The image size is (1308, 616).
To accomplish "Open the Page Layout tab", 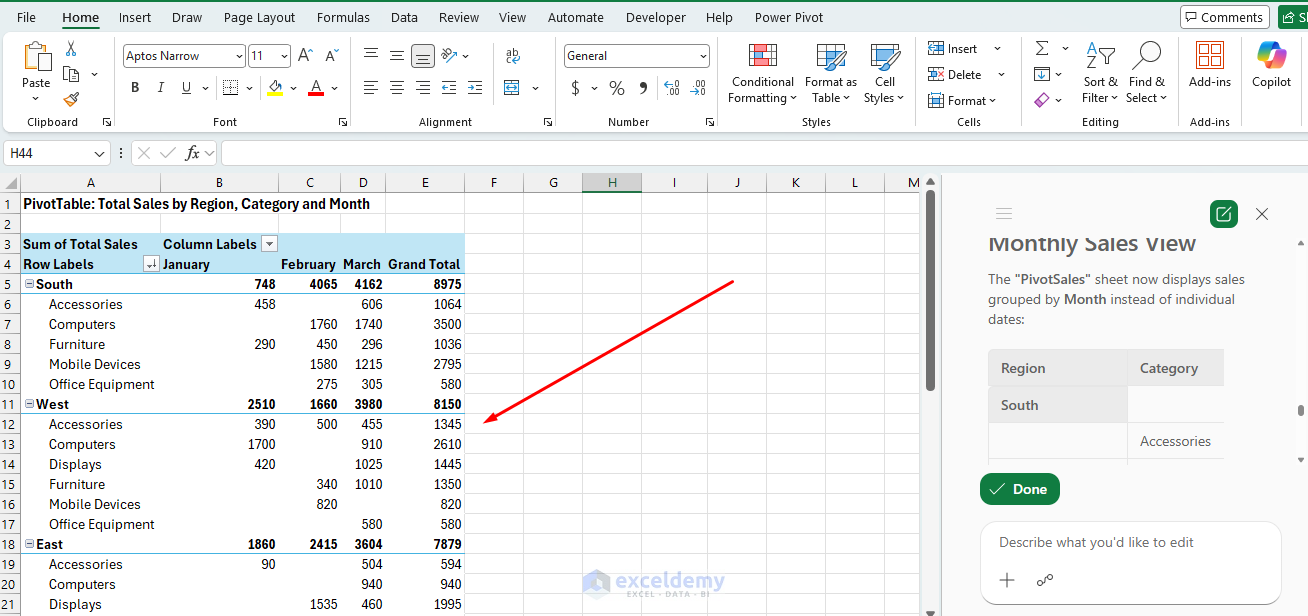I will pyautogui.click(x=259, y=17).
